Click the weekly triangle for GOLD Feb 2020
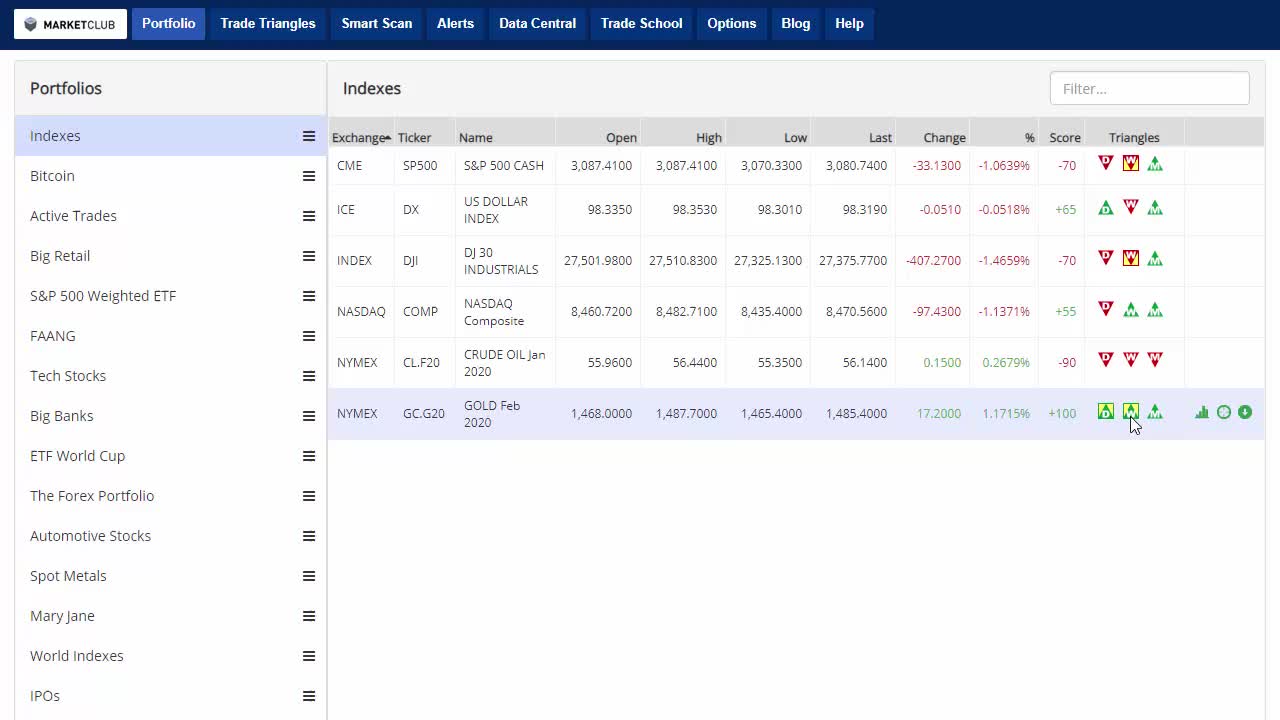The height and width of the screenshot is (720, 1280). coord(1130,411)
